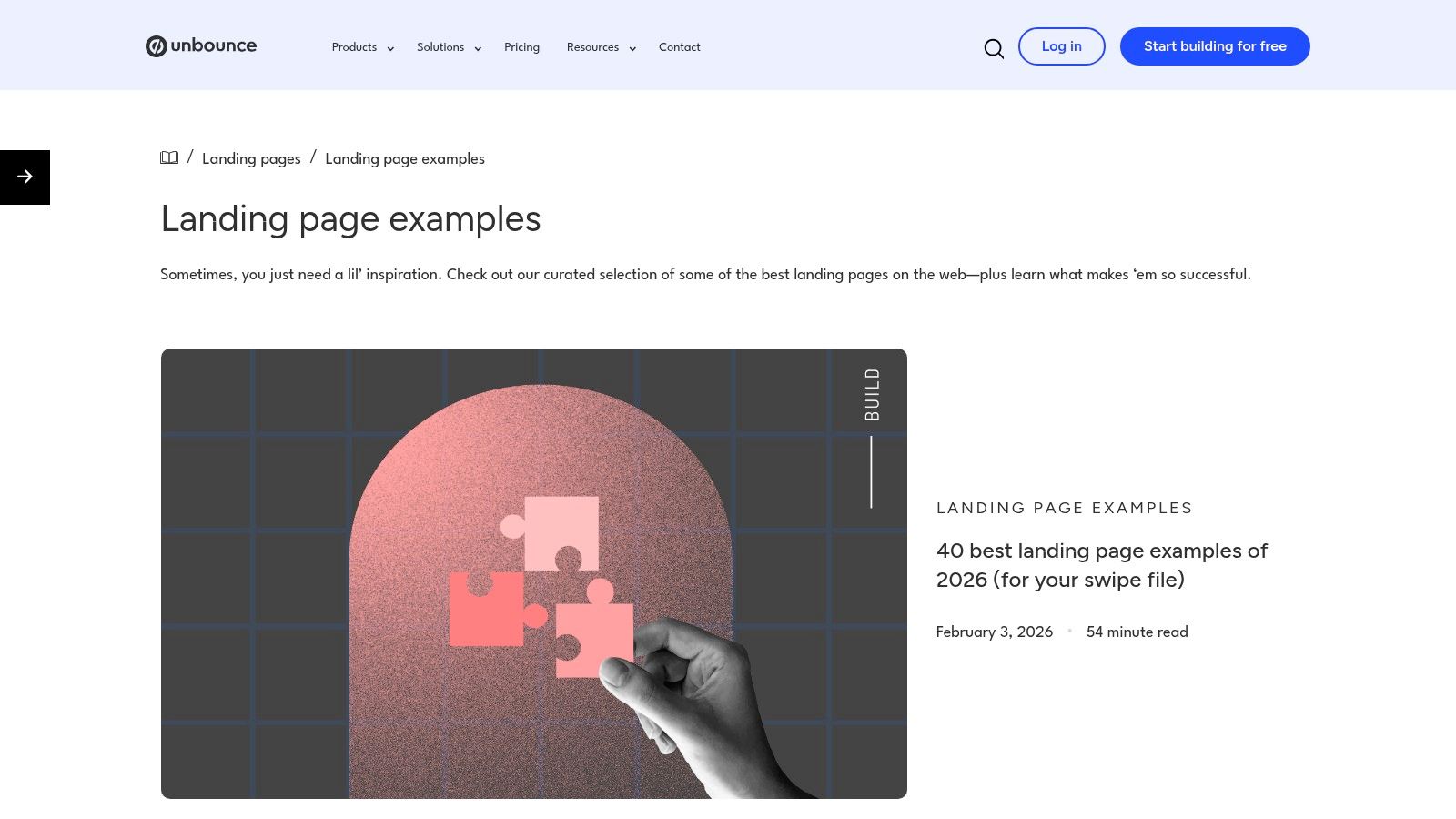Open the 40 best landing page examples article
This screenshot has width=1456, height=819.
[x=1101, y=565]
